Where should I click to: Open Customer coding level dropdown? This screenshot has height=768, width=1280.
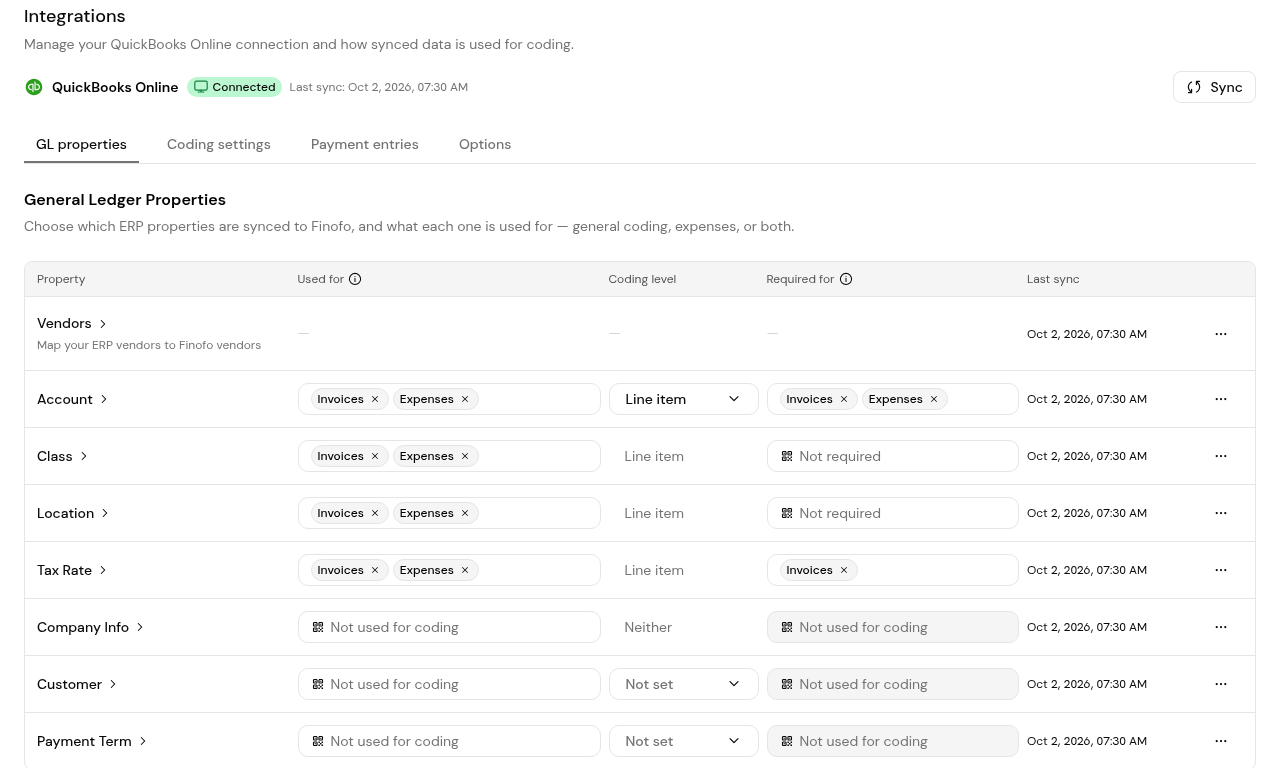[684, 684]
